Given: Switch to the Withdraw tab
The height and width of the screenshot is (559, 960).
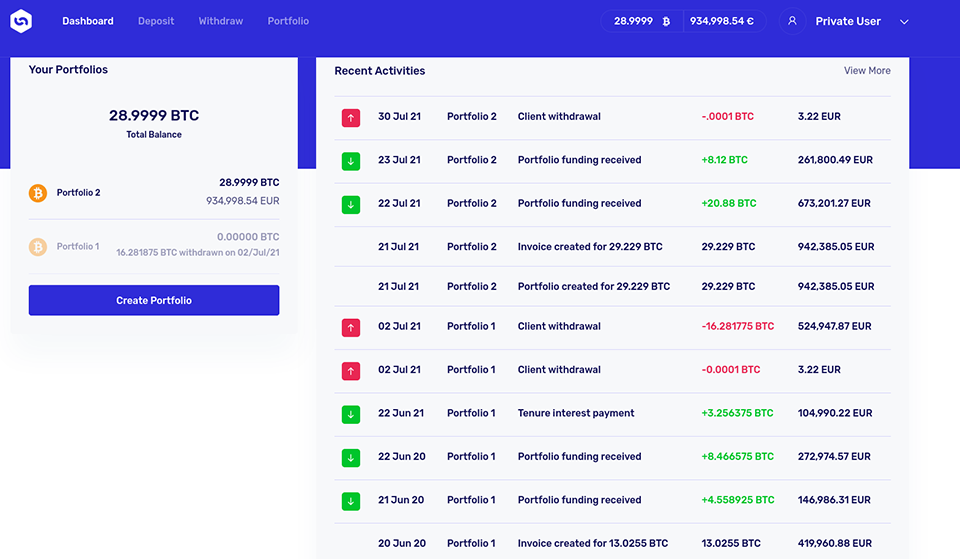Looking at the screenshot, I should [x=220, y=21].
